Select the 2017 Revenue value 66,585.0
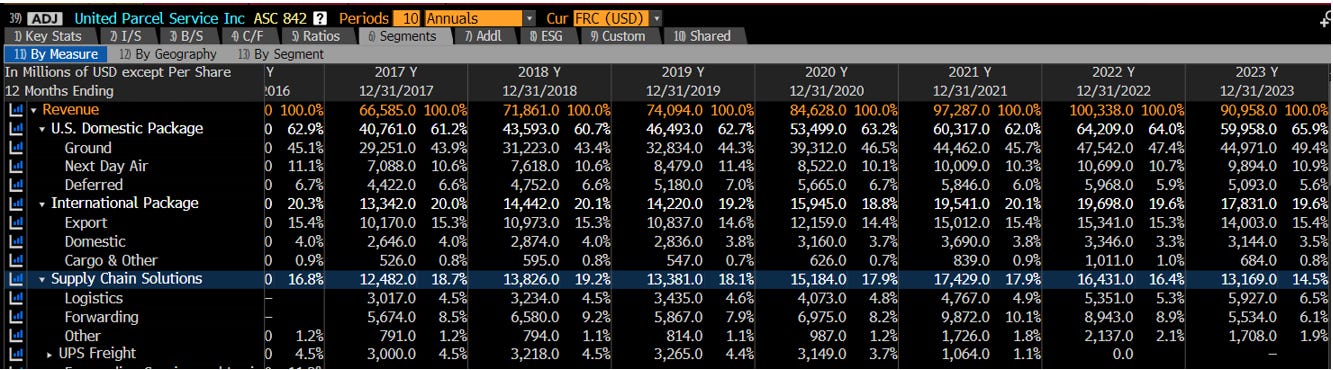Viewport: 1333px width, 370px height. [x=388, y=110]
